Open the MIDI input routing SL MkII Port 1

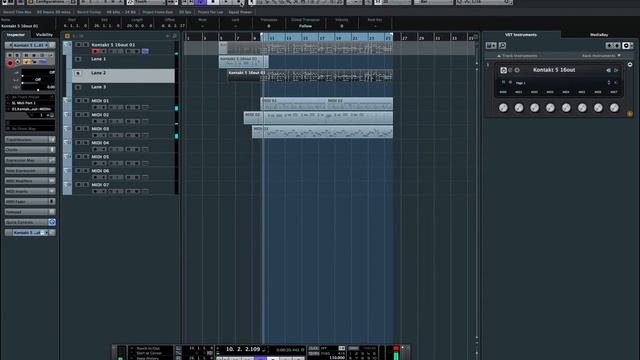tap(30, 103)
